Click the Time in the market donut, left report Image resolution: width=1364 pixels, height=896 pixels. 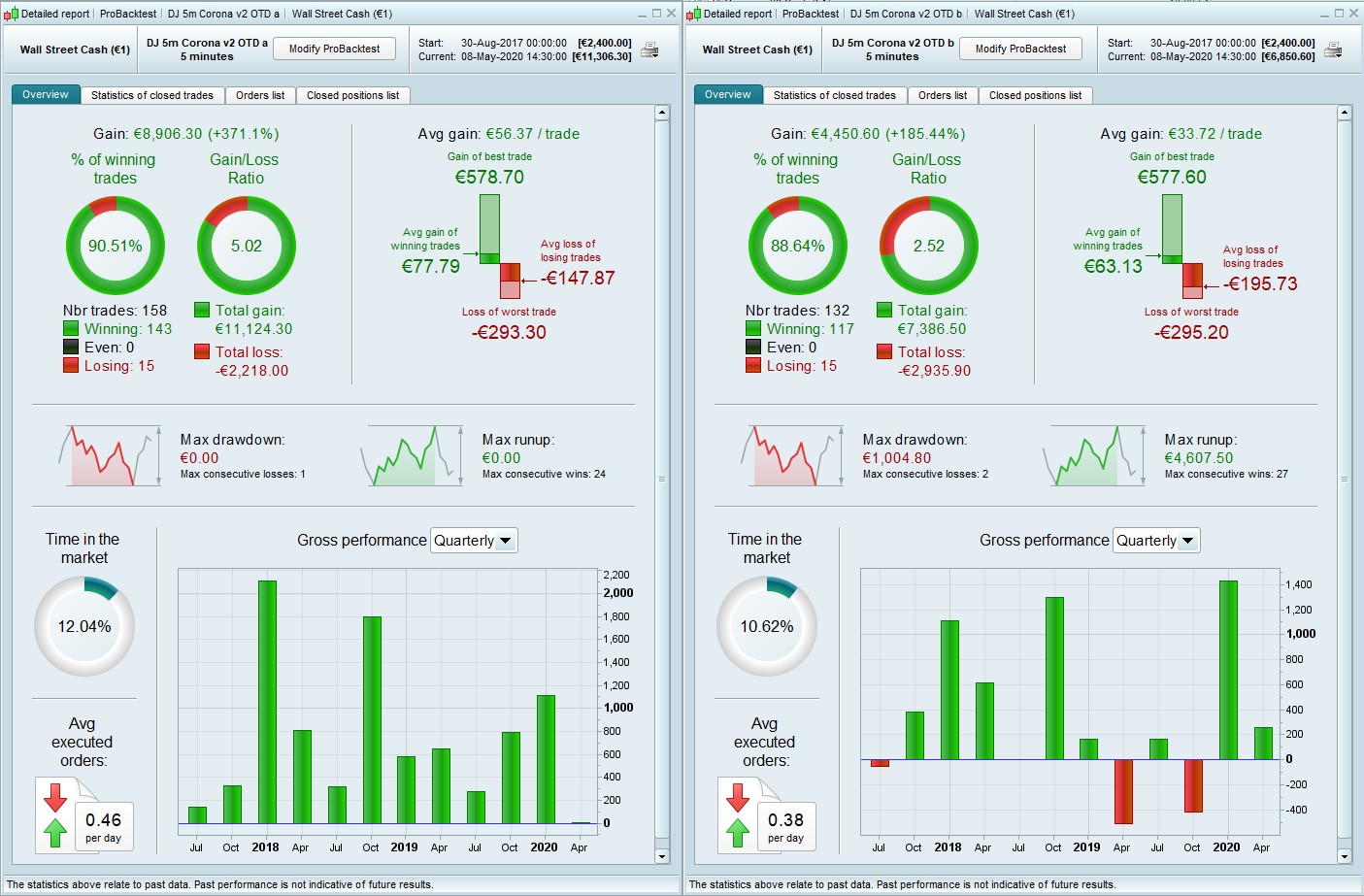[x=84, y=626]
